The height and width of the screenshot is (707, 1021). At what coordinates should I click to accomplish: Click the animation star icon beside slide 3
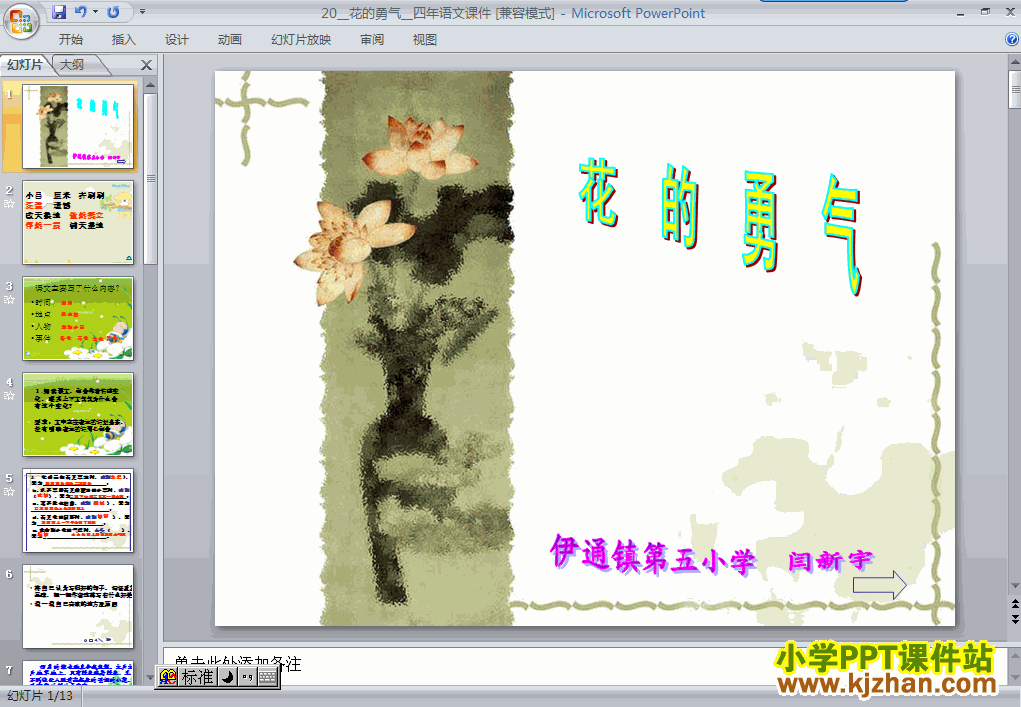9,300
